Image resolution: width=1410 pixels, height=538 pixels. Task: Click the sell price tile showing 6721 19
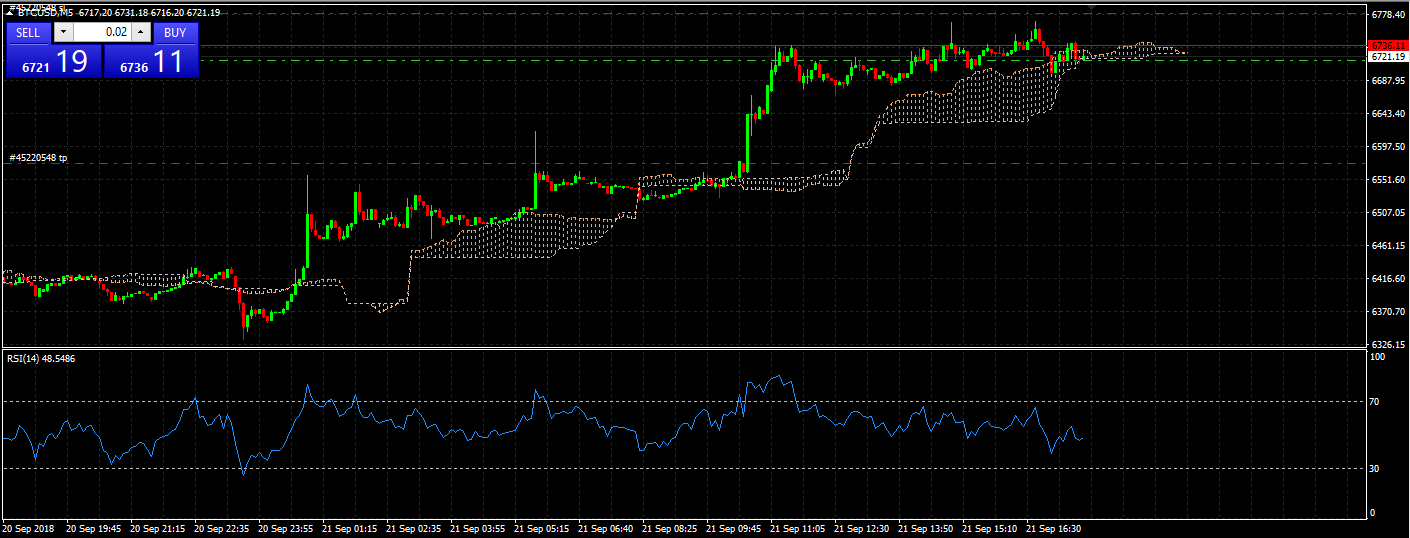click(x=53, y=61)
